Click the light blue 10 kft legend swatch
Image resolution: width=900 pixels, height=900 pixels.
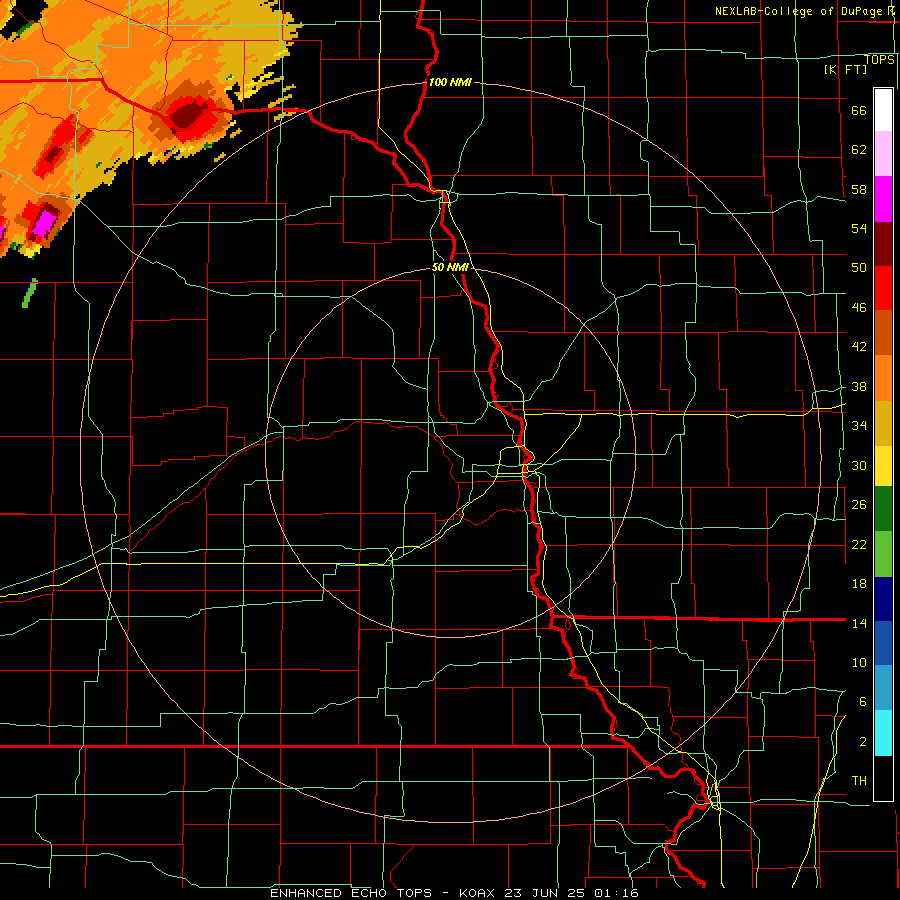coord(883,688)
